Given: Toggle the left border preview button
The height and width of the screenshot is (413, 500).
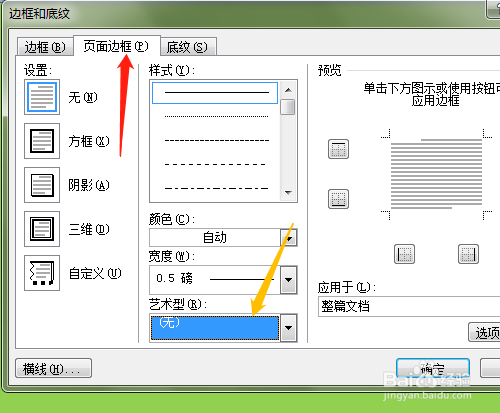Looking at the screenshot, I should pyautogui.click(x=404, y=254).
